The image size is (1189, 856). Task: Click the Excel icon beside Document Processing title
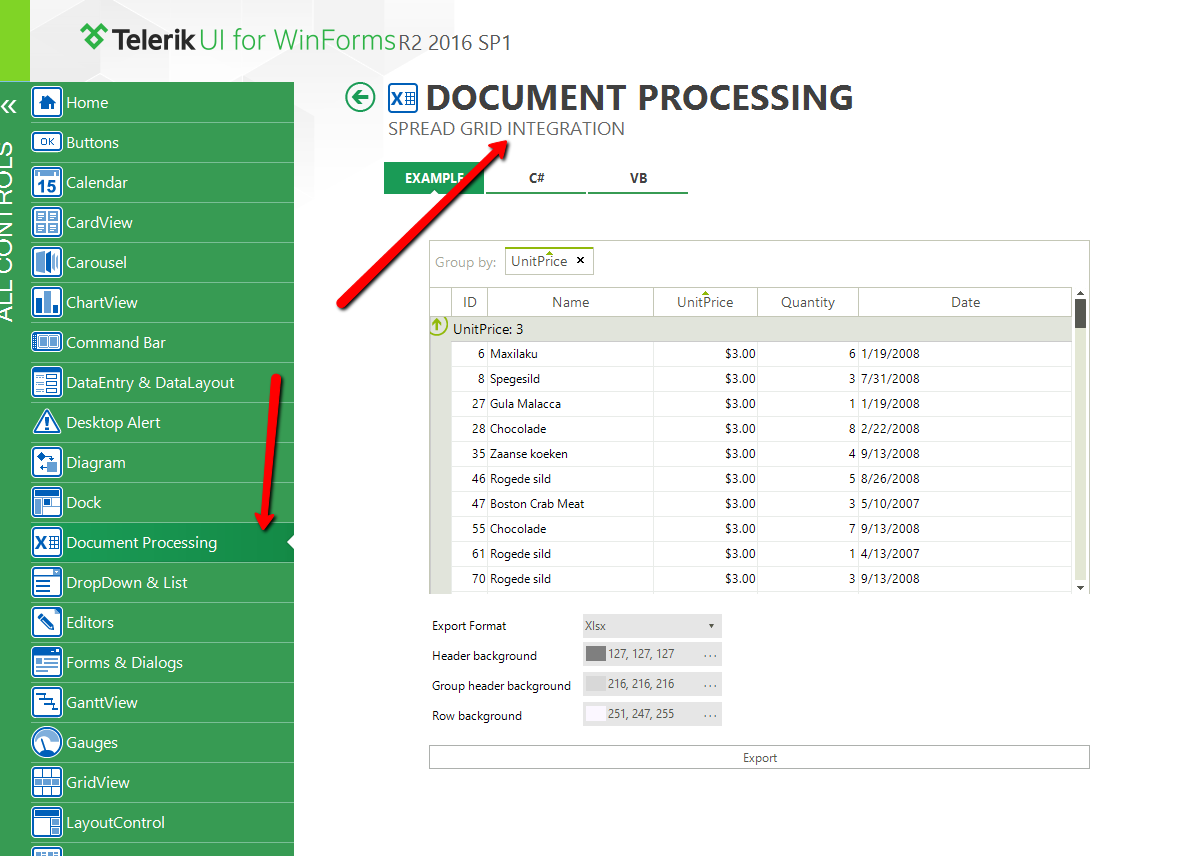(403, 98)
